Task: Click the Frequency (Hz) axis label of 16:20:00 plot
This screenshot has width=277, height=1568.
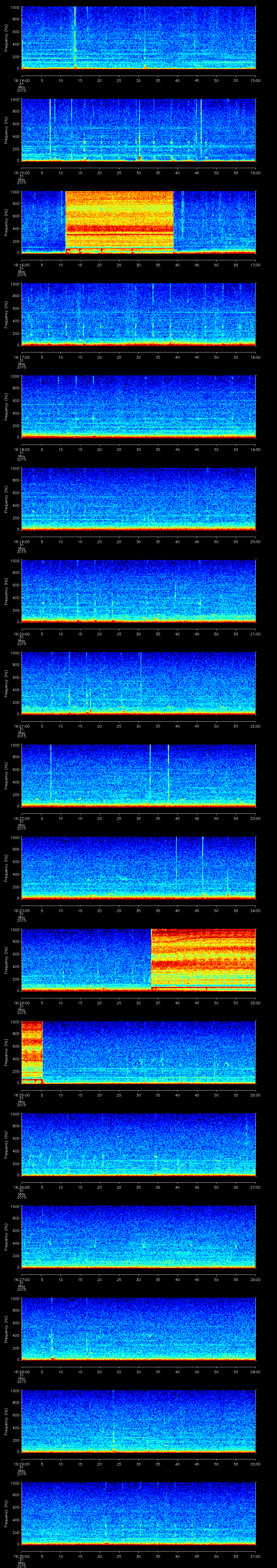Action: [x=7, y=590]
